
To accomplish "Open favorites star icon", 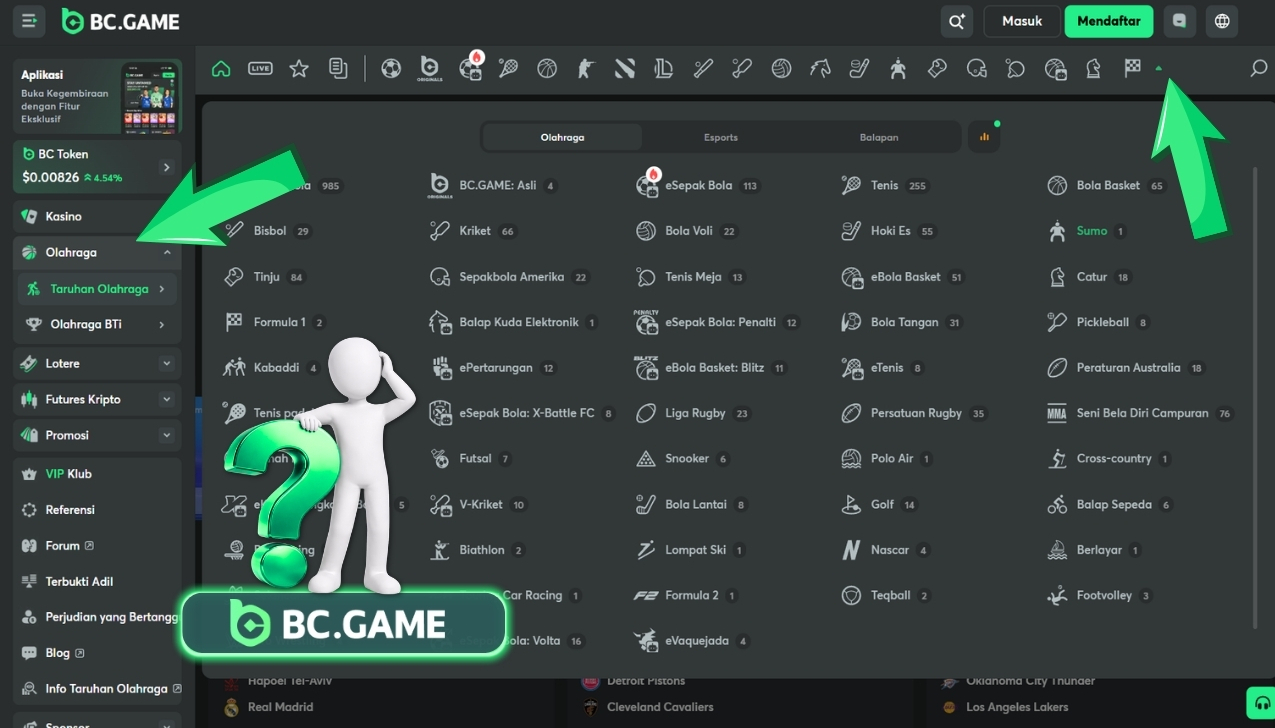I will (299, 69).
